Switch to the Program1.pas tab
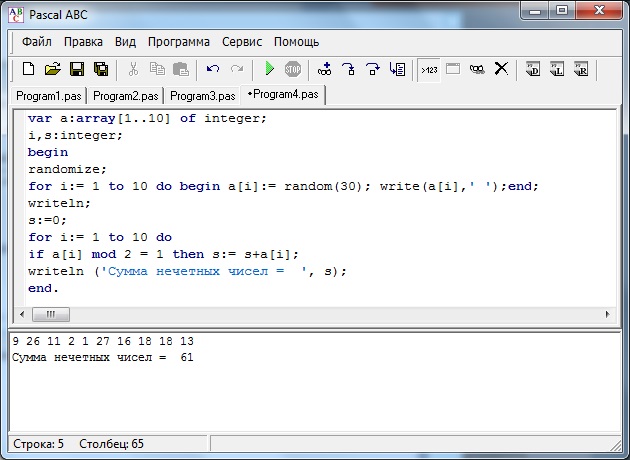The image size is (630, 460). coord(49,96)
